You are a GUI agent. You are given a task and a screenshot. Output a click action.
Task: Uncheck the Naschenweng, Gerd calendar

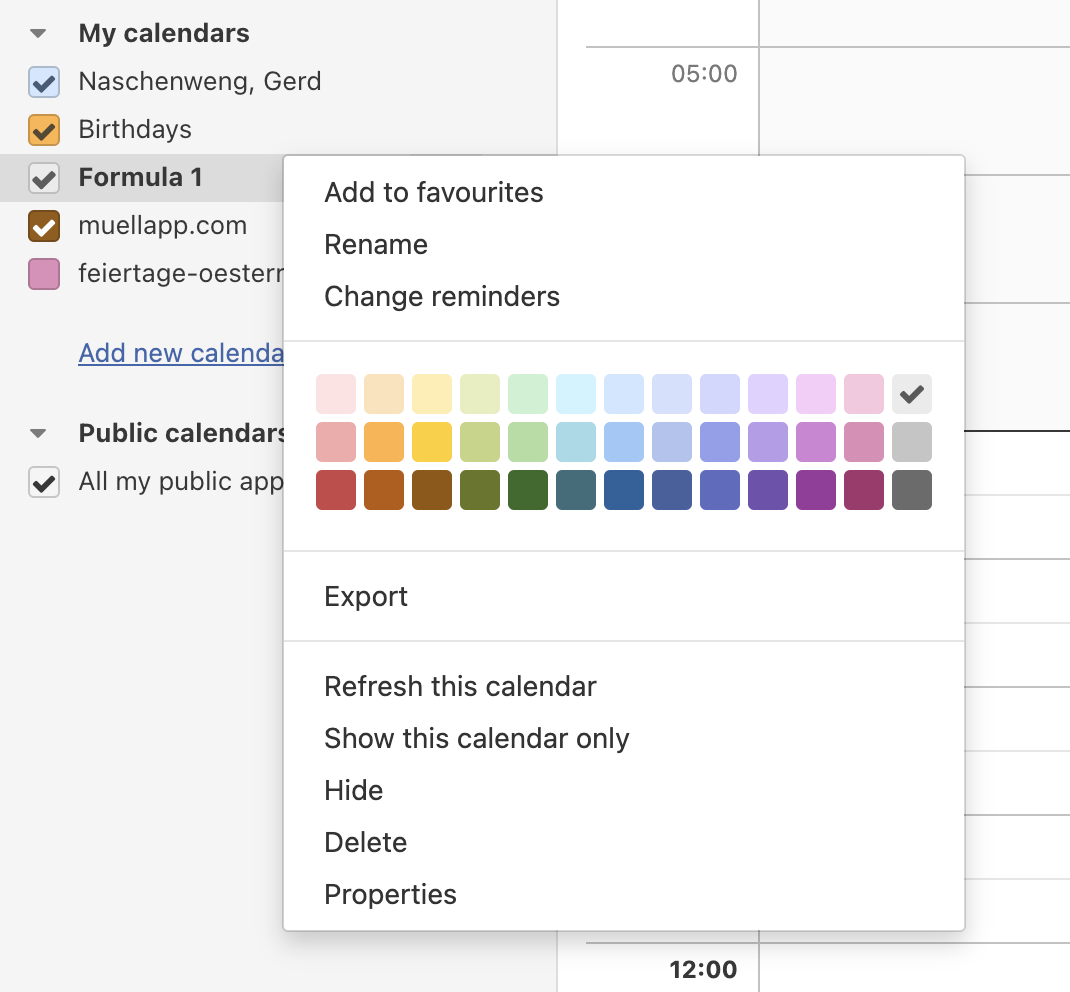[x=44, y=82]
